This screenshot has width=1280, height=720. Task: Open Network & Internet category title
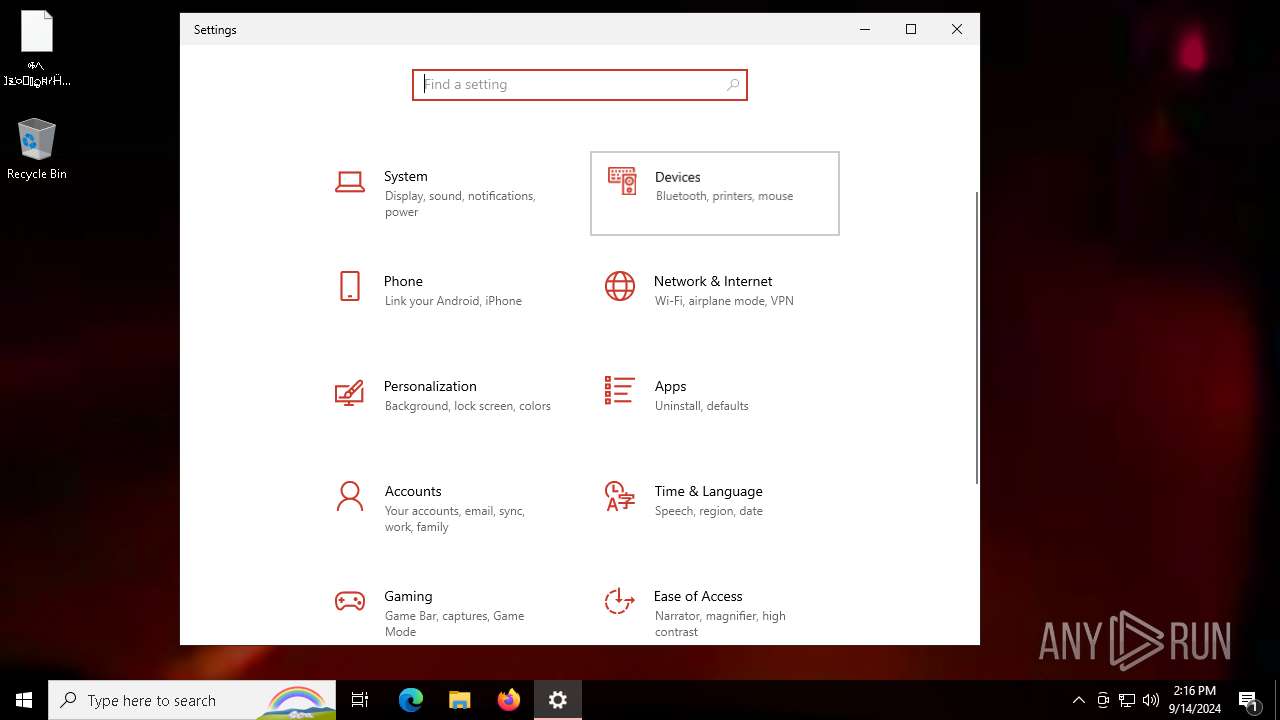[x=713, y=281]
